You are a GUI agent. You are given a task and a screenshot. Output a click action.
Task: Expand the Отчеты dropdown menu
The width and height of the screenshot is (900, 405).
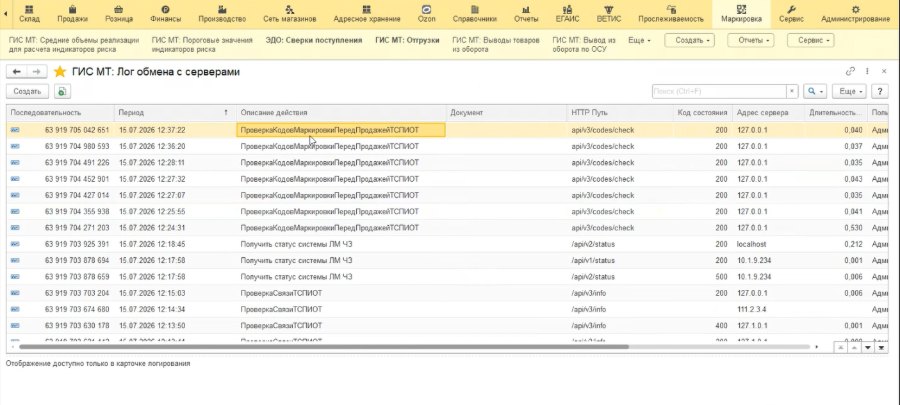pyautogui.click(x=750, y=41)
